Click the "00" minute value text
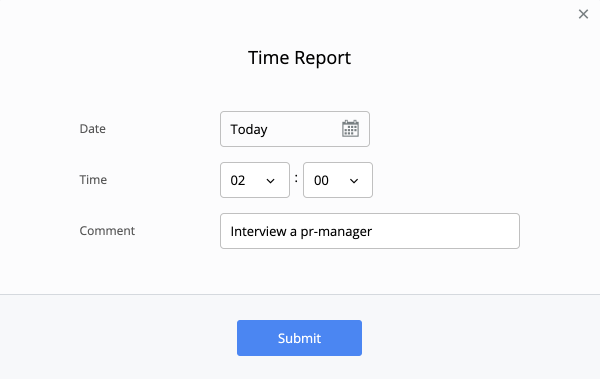This screenshot has height=379, width=600. (x=321, y=180)
